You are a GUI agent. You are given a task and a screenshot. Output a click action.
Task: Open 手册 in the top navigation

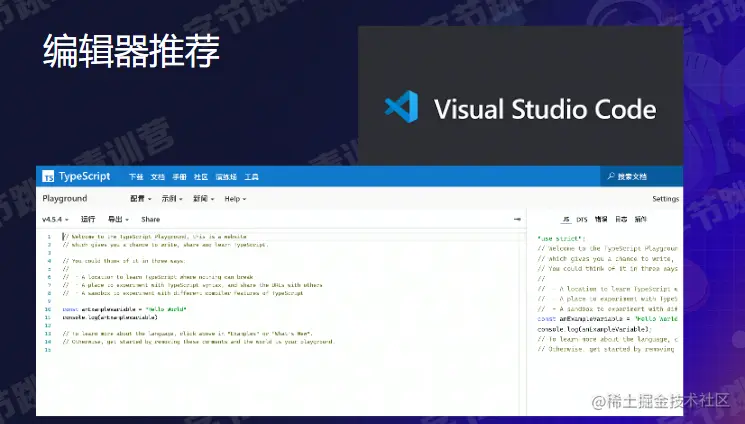point(179,177)
